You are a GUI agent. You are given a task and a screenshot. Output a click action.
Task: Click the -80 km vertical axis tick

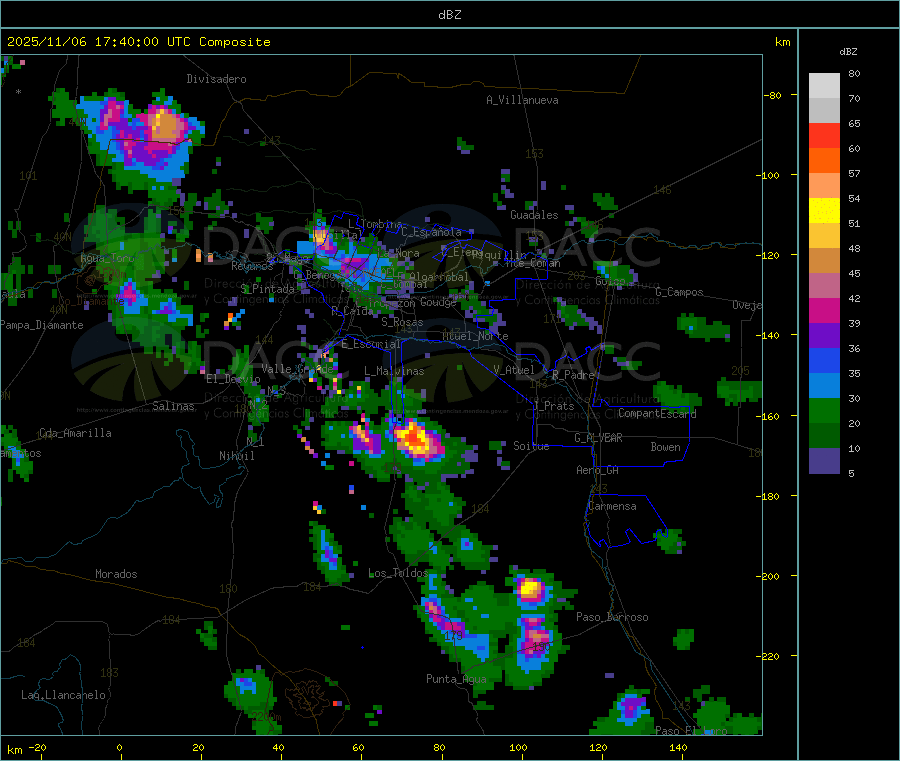point(773,95)
